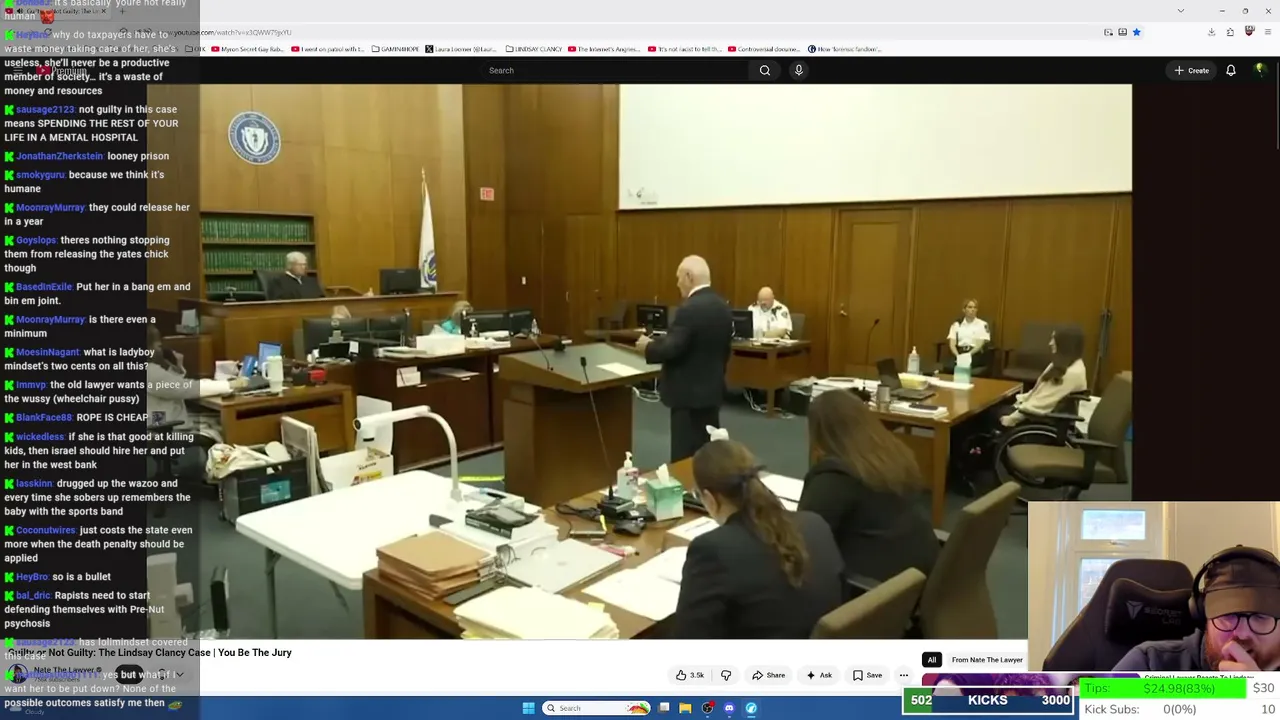The height and width of the screenshot is (720, 1280).
Task: Click the Ask button under the video
Action: click(819, 675)
